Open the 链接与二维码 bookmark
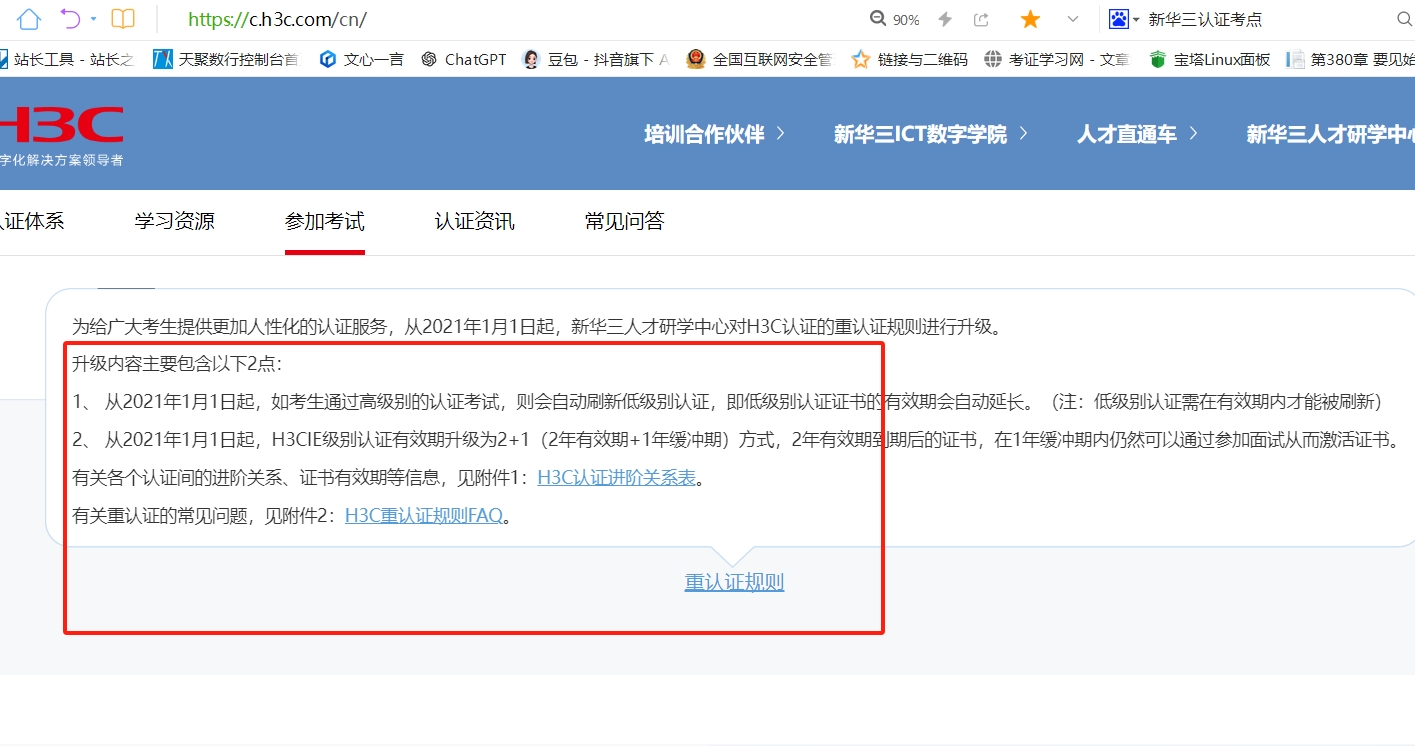The image size is (1415, 746). pos(910,60)
